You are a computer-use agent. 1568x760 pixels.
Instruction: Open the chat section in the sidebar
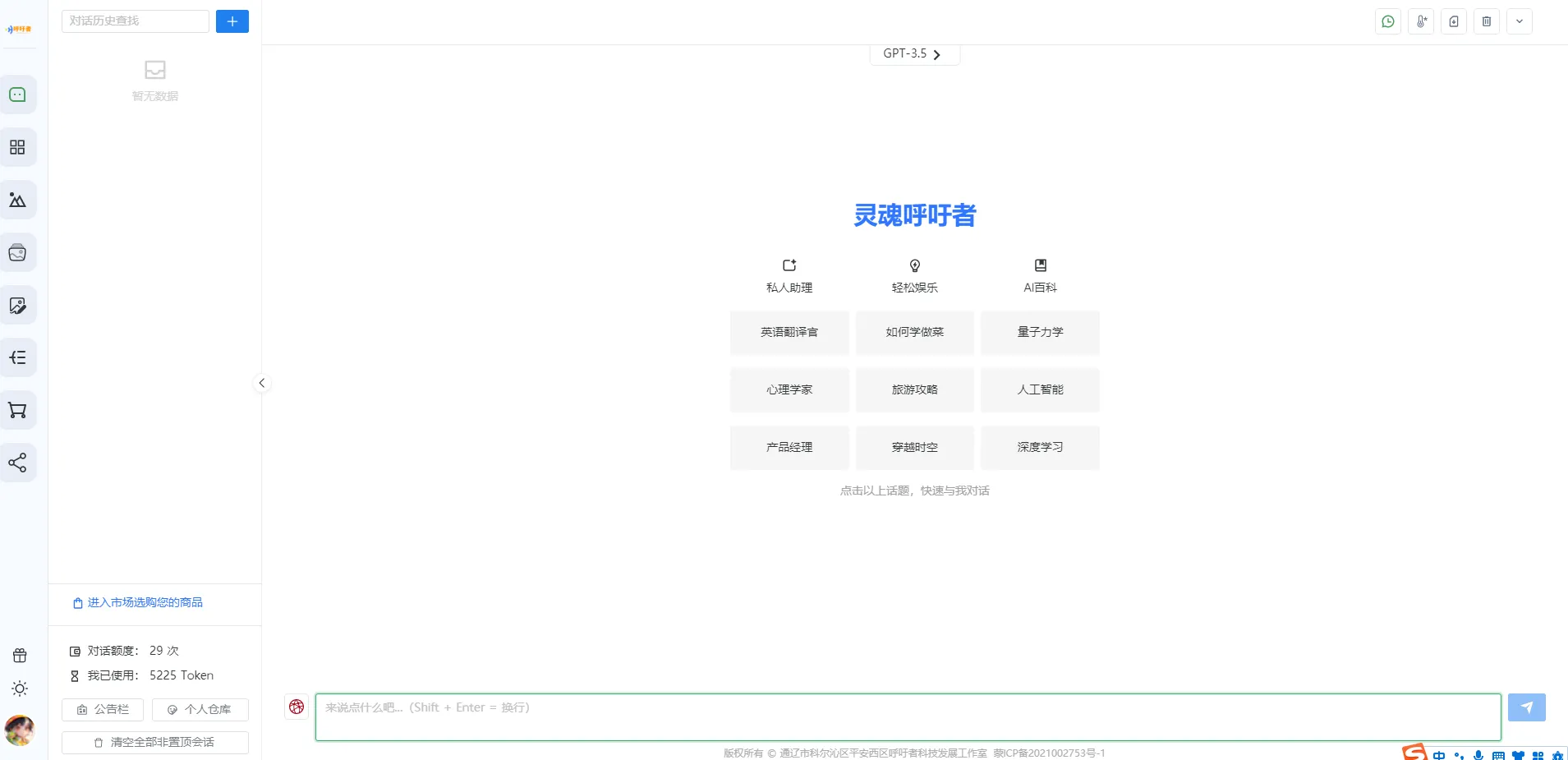pos(17,95)
